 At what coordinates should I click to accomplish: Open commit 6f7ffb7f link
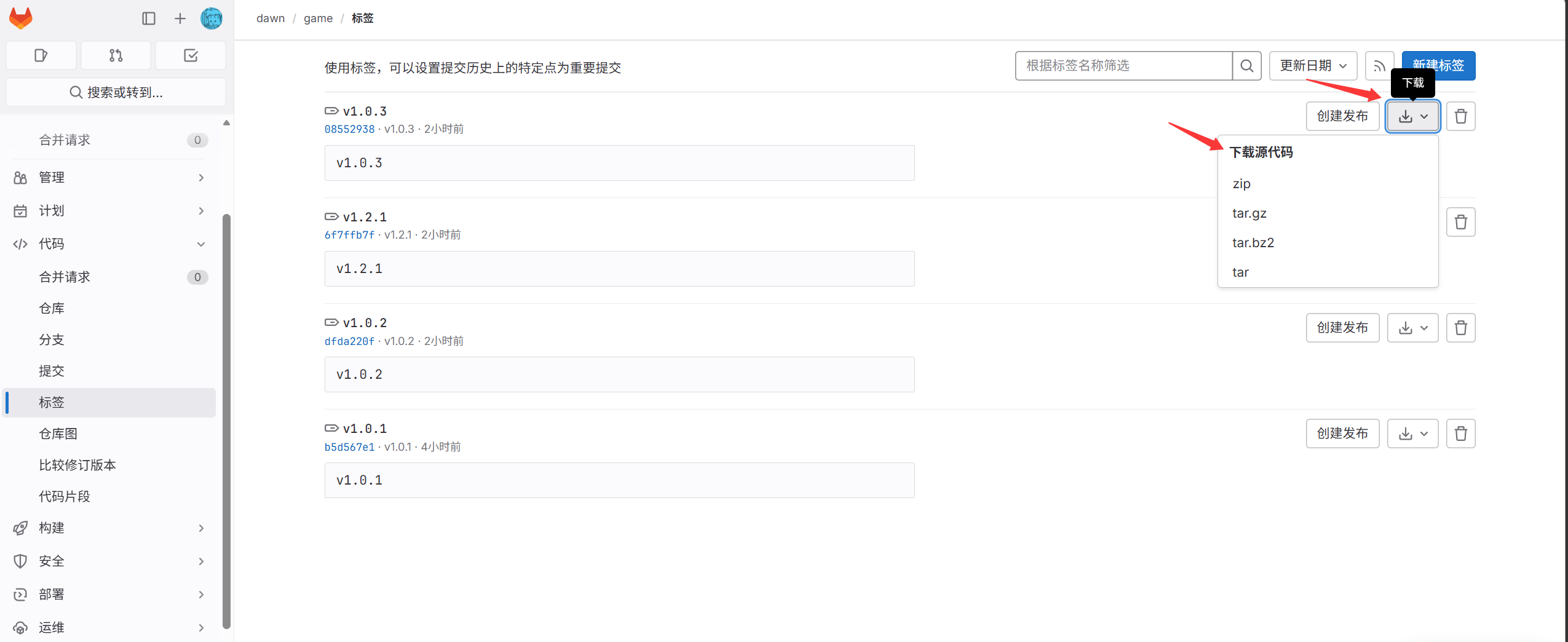[349, 235]
